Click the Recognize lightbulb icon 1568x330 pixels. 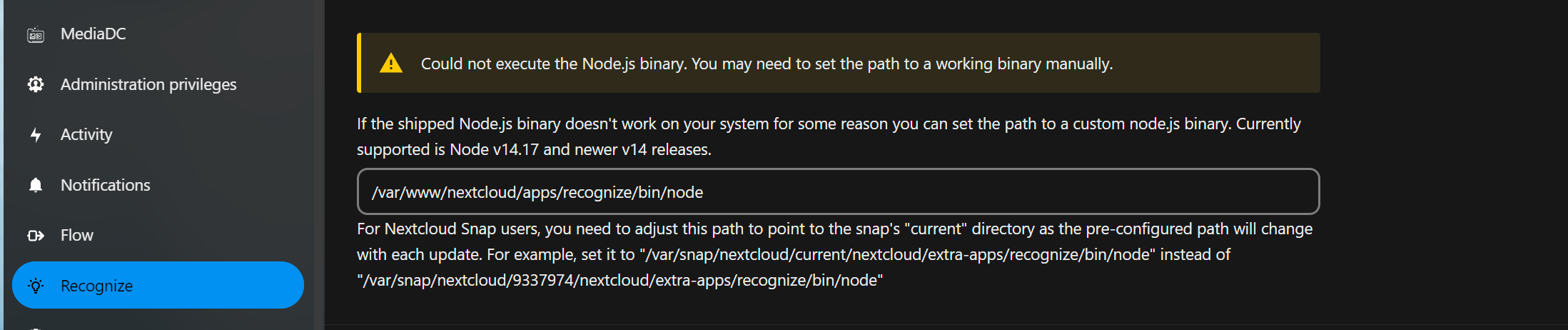click(36, 286)
